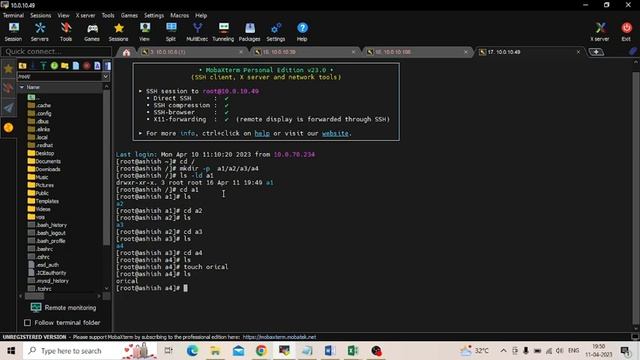This screenshot has height=360, width=640.
Task: Open the X server menu
Action: click(85, 15)
